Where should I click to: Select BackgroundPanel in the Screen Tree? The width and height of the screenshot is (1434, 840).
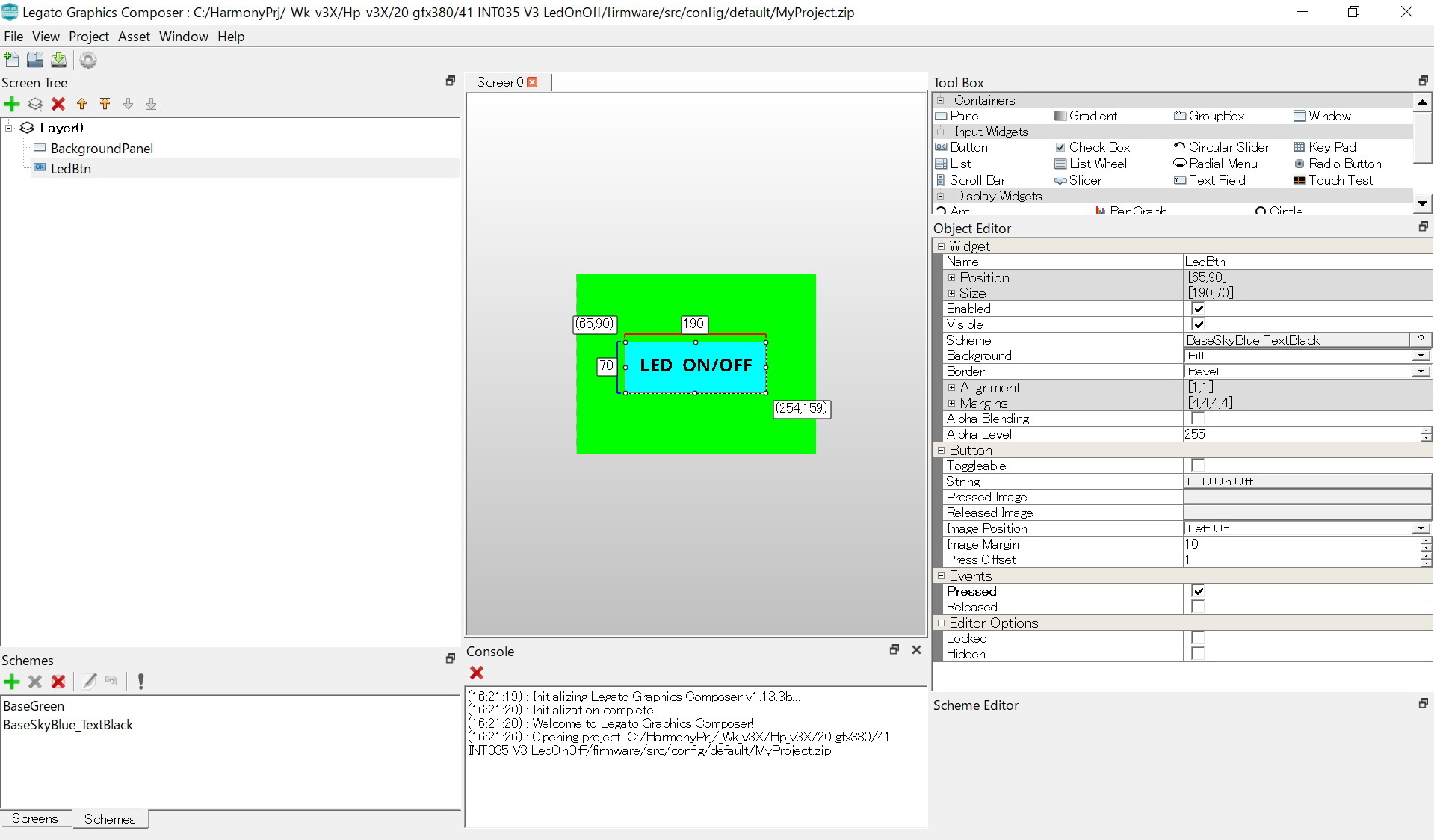coord(102,148)
